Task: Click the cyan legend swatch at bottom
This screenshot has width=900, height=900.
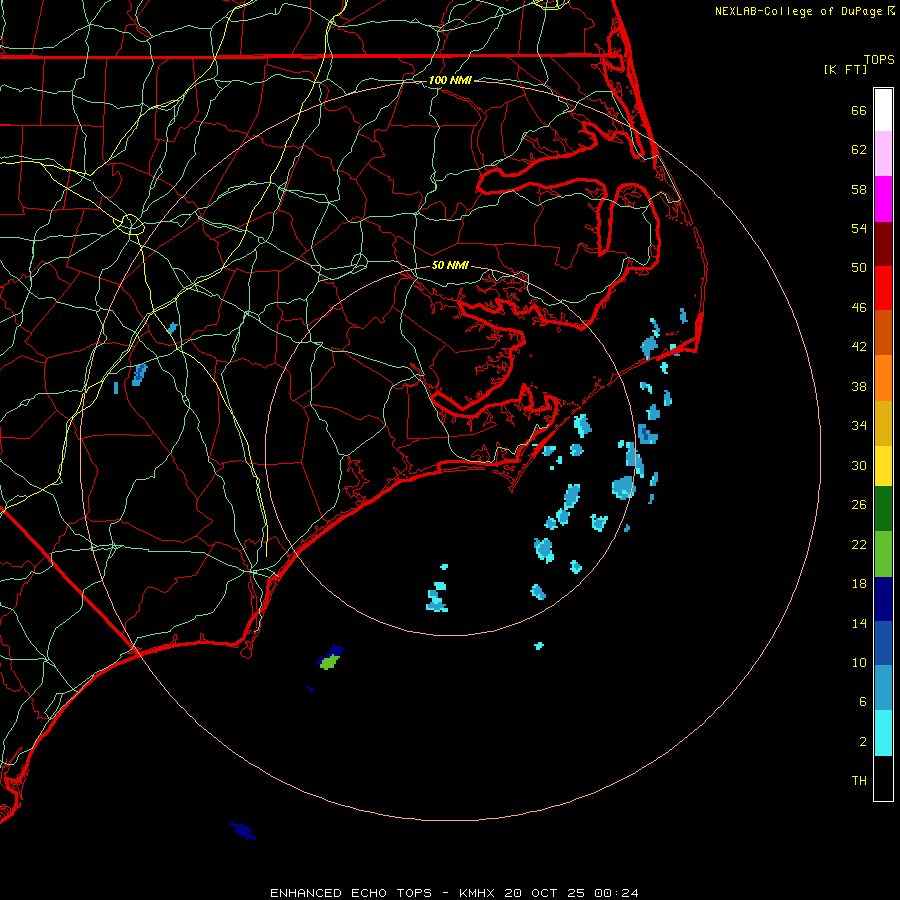Action: (883, 733)
